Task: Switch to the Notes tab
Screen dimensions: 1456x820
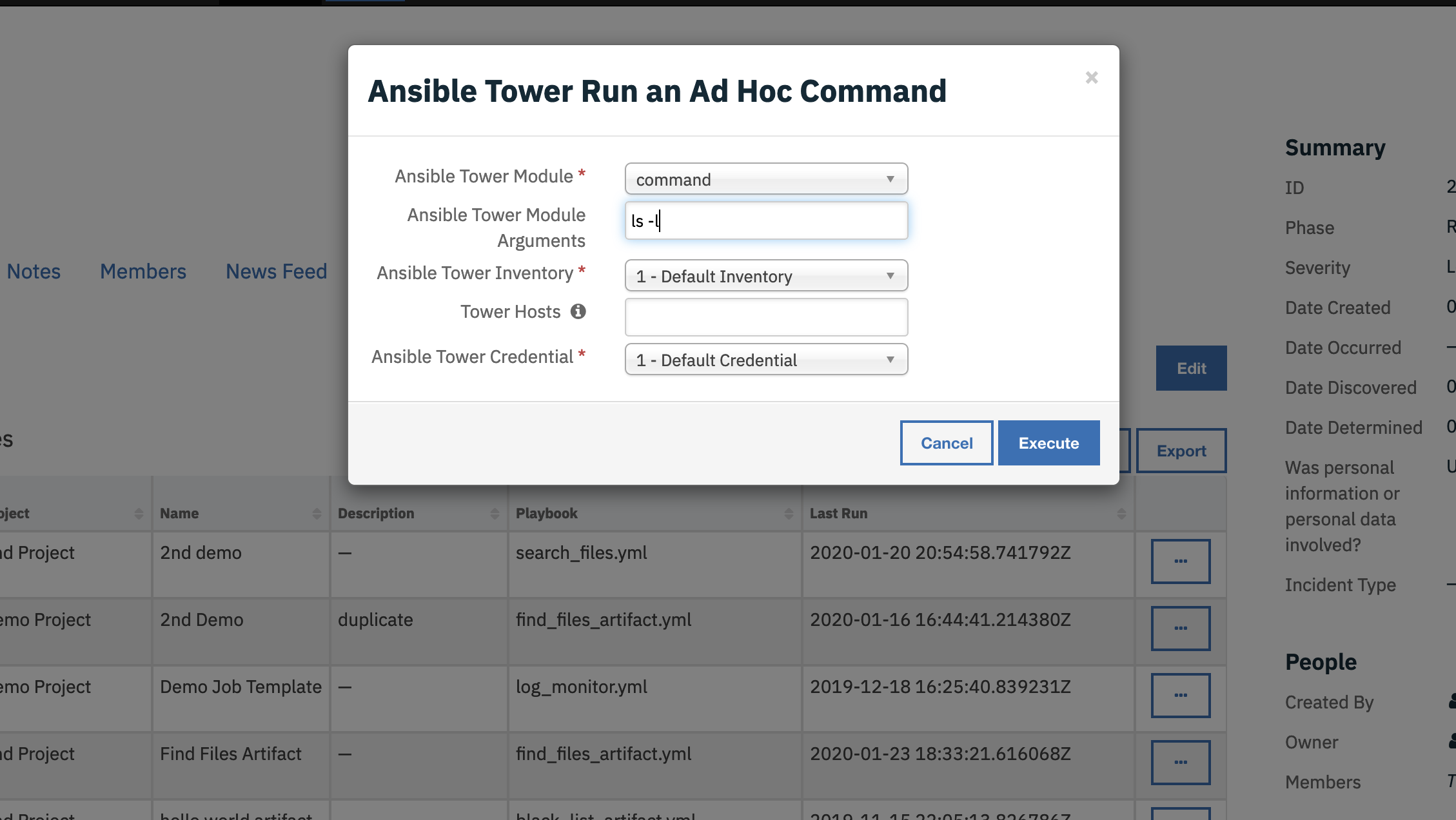Action: tap(34, 271)
